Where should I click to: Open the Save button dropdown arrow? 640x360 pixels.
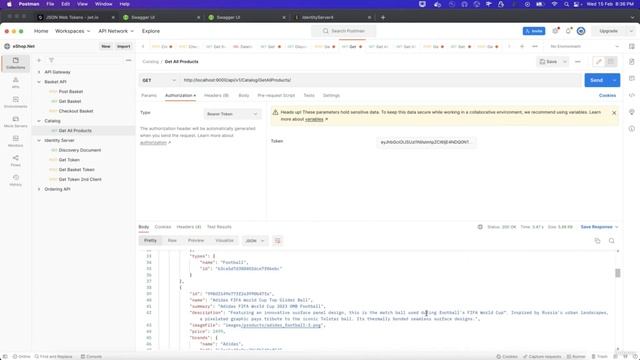coord(565,62)
